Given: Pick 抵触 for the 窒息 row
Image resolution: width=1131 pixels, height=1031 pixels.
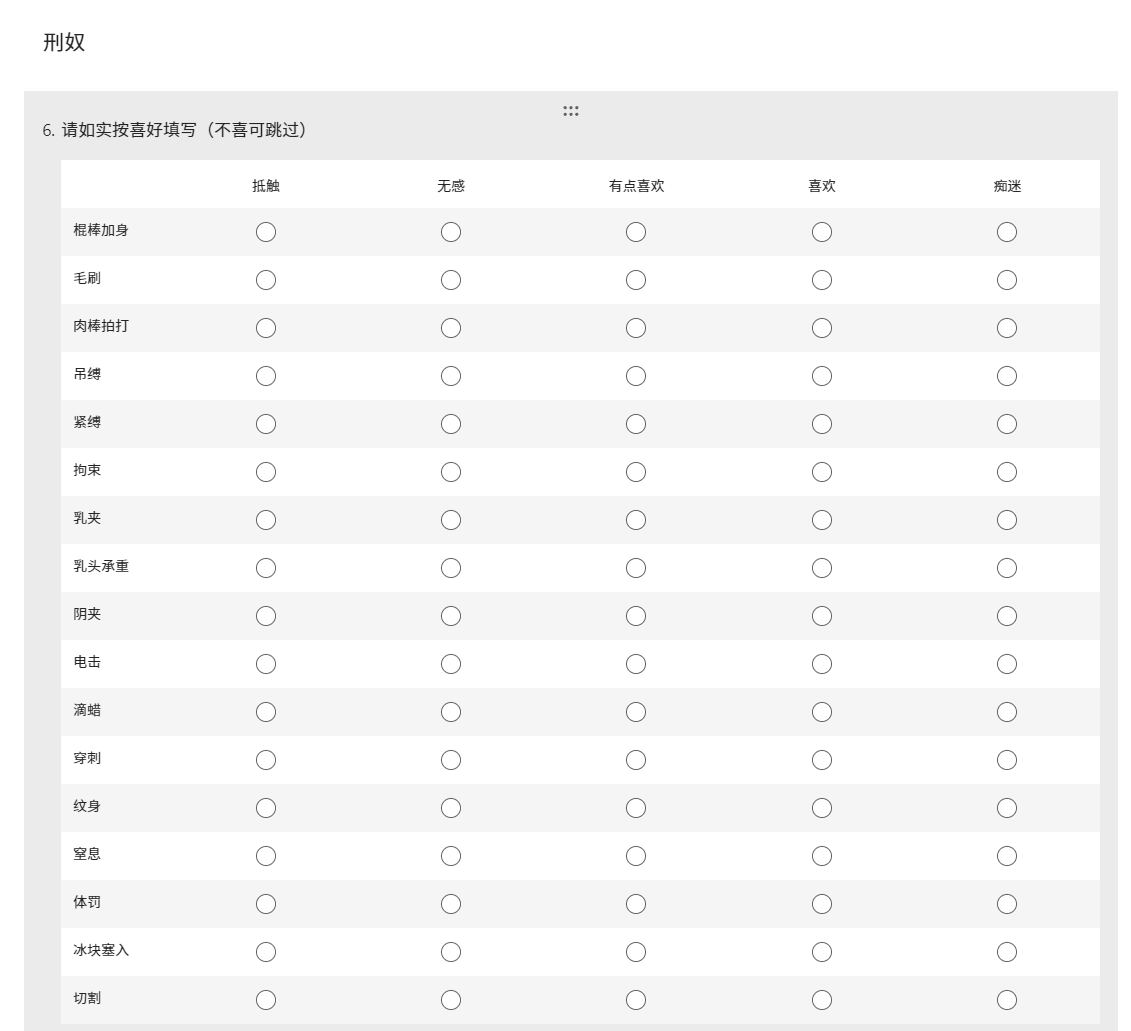Looking at the screenshot, I should click(266, 856).
